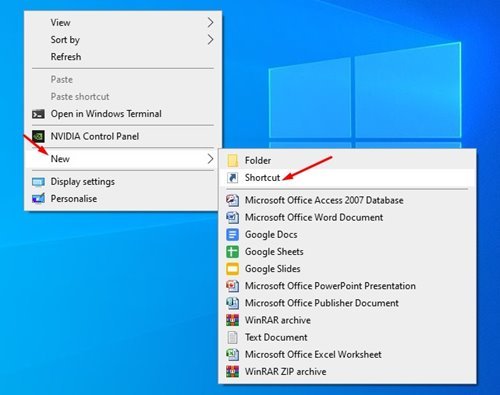Click the green Google Sheets icon
Screen dimensions: 500x395
(x=232, y=252)
